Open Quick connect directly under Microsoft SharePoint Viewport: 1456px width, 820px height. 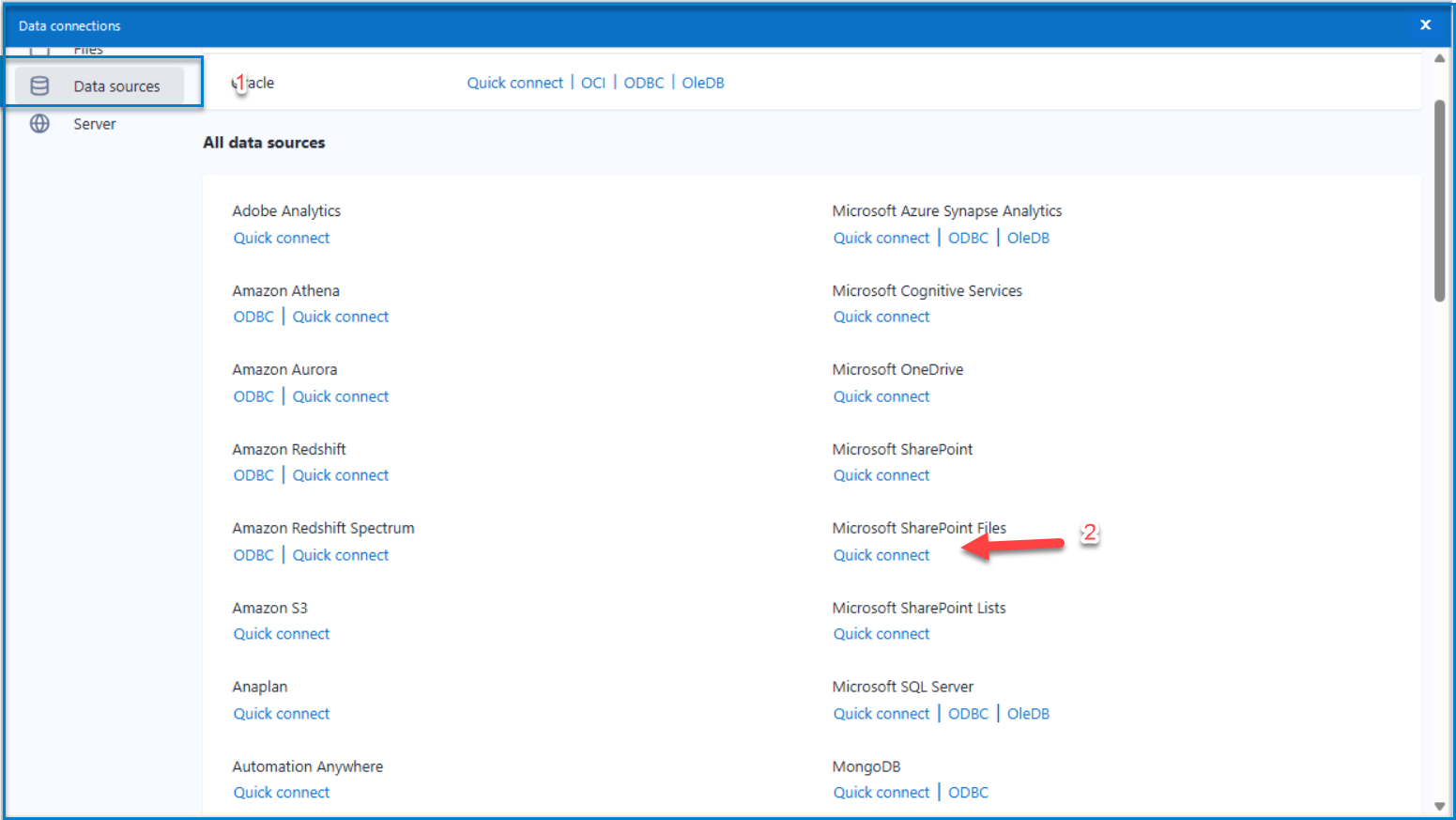881,475
